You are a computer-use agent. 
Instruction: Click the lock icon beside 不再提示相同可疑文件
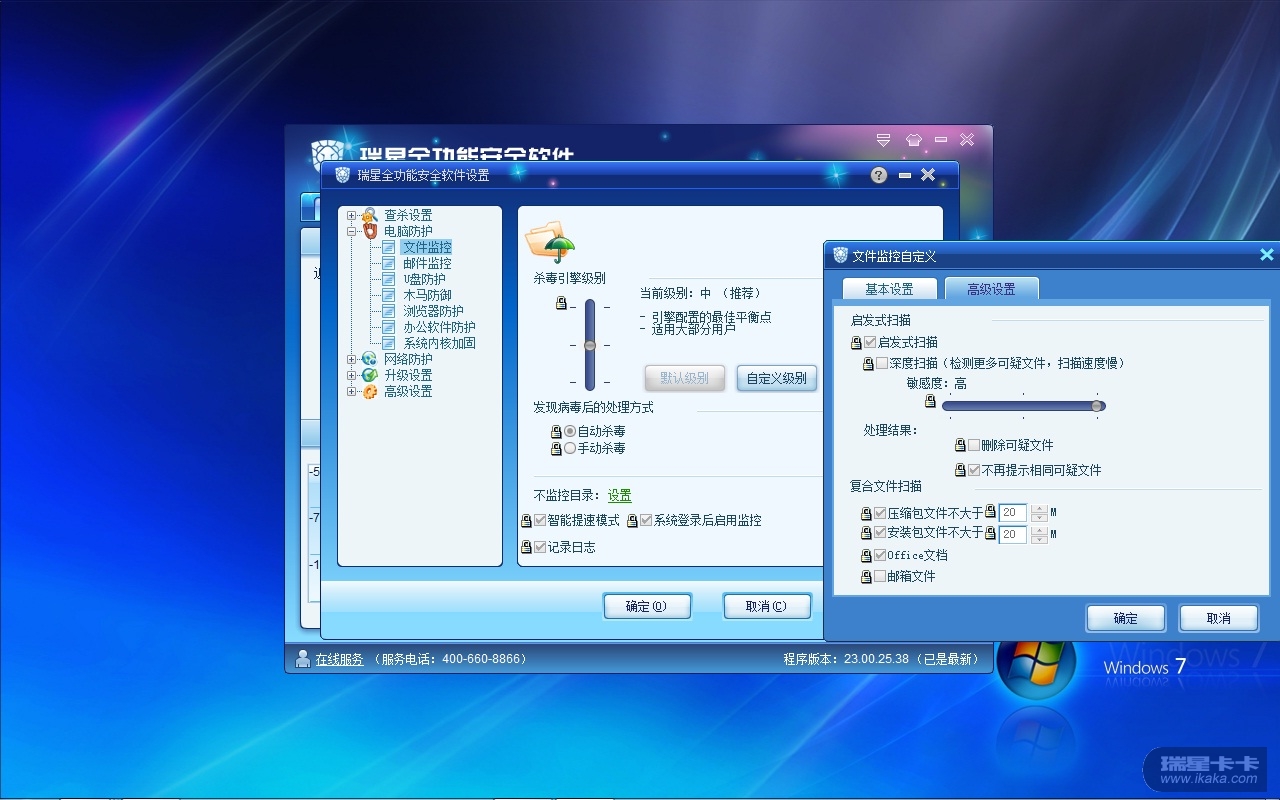(x=960, y=470)
